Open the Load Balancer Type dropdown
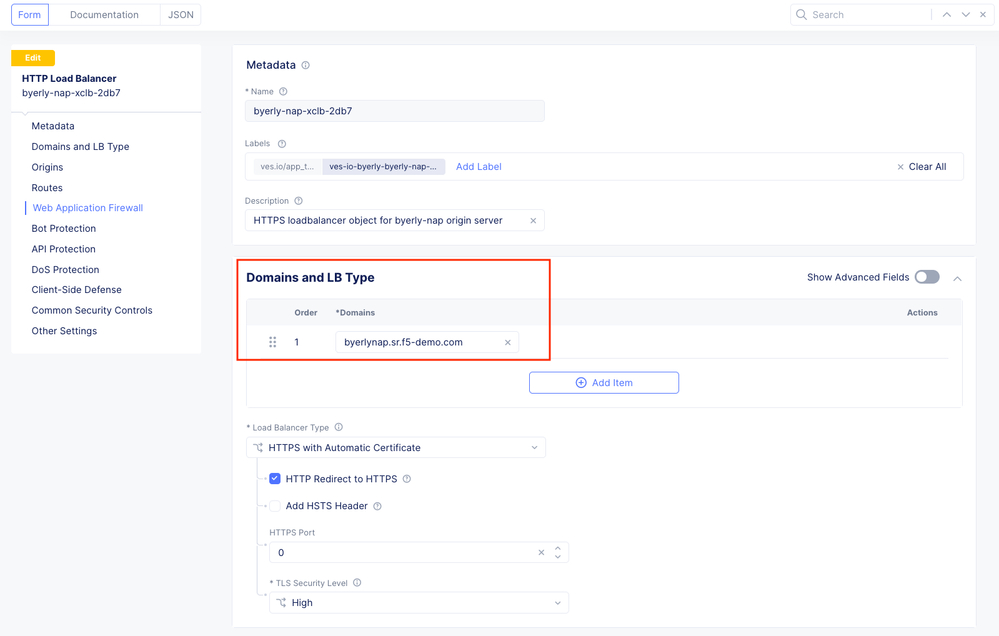The image size is (999, 636). coord(396,448)
